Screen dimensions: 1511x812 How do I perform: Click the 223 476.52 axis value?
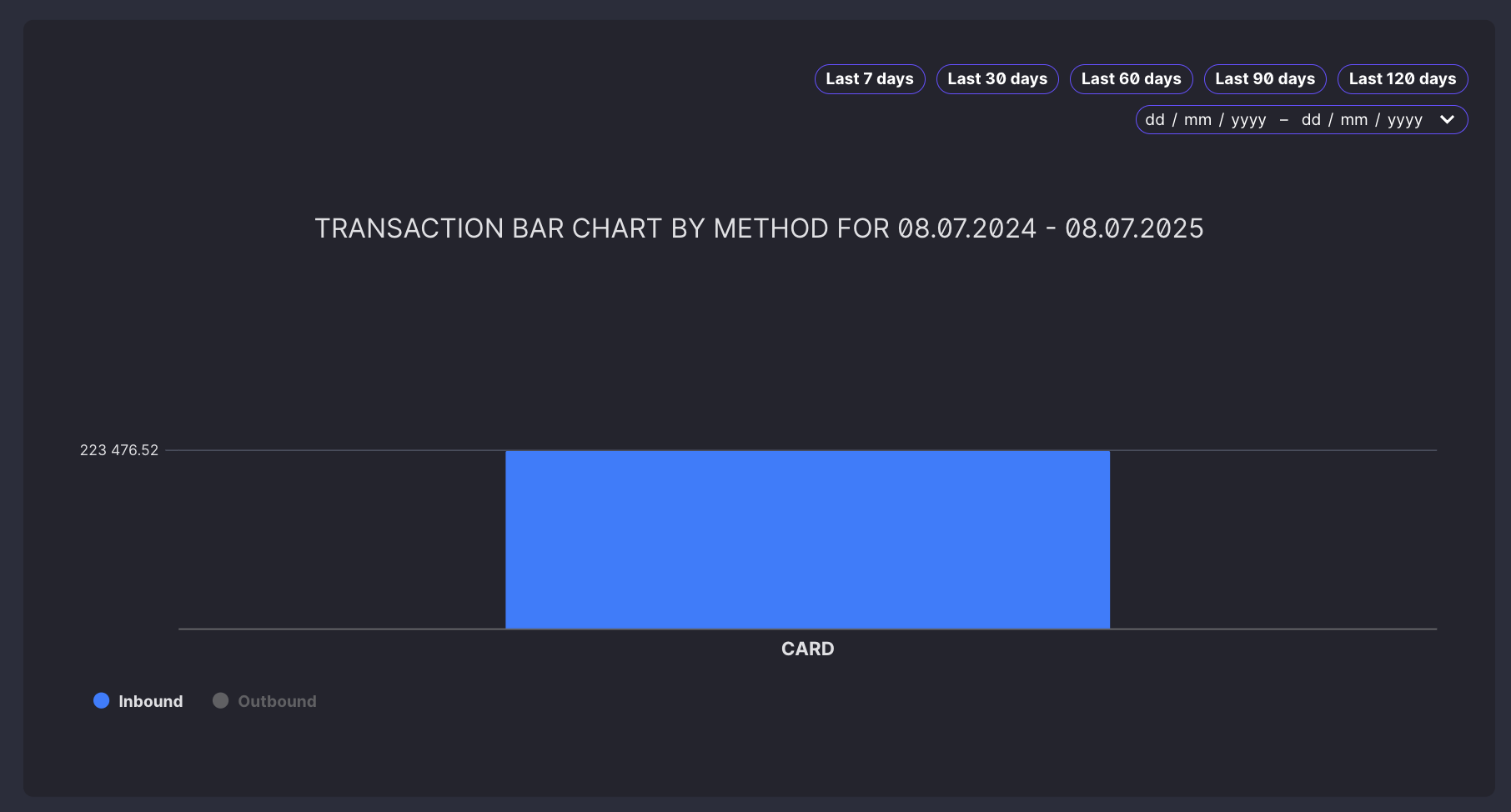pos(119,450)
